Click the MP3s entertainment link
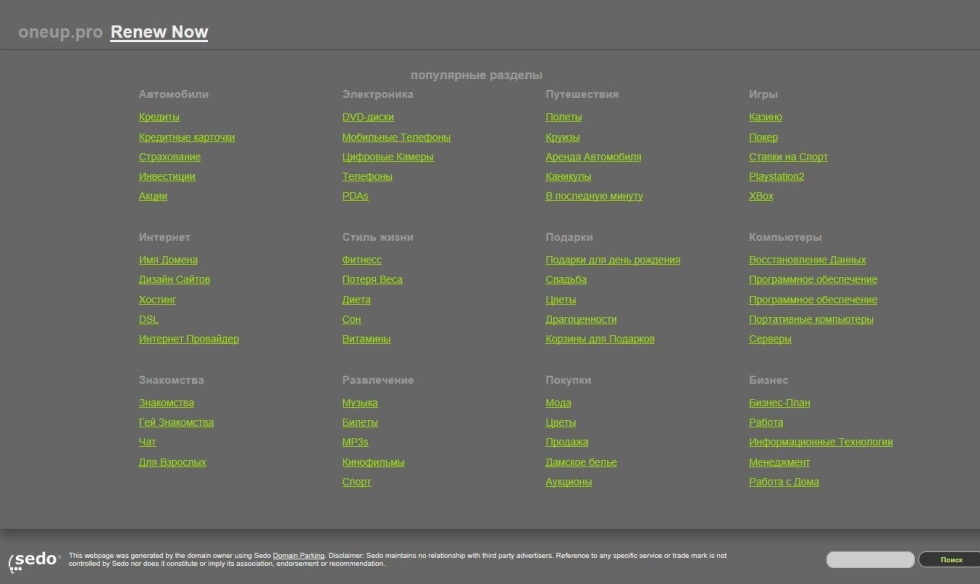 [x=355, y=442]
